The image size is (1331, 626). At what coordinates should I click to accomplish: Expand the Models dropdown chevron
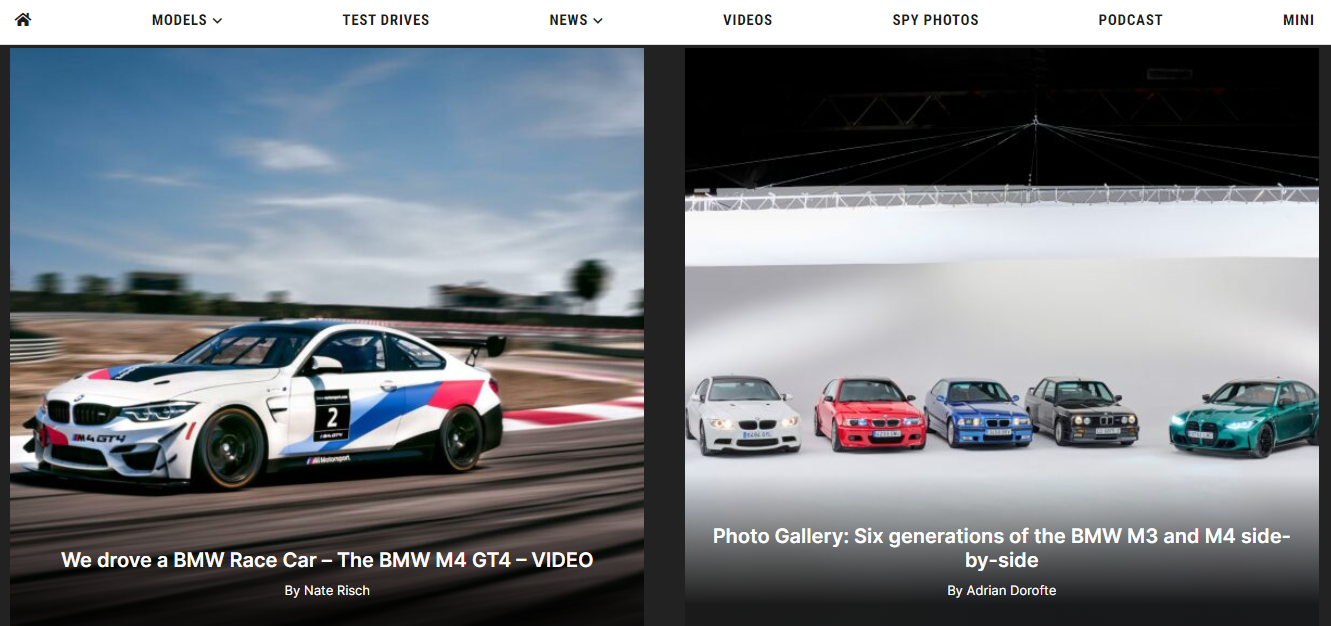coord(218,21)
